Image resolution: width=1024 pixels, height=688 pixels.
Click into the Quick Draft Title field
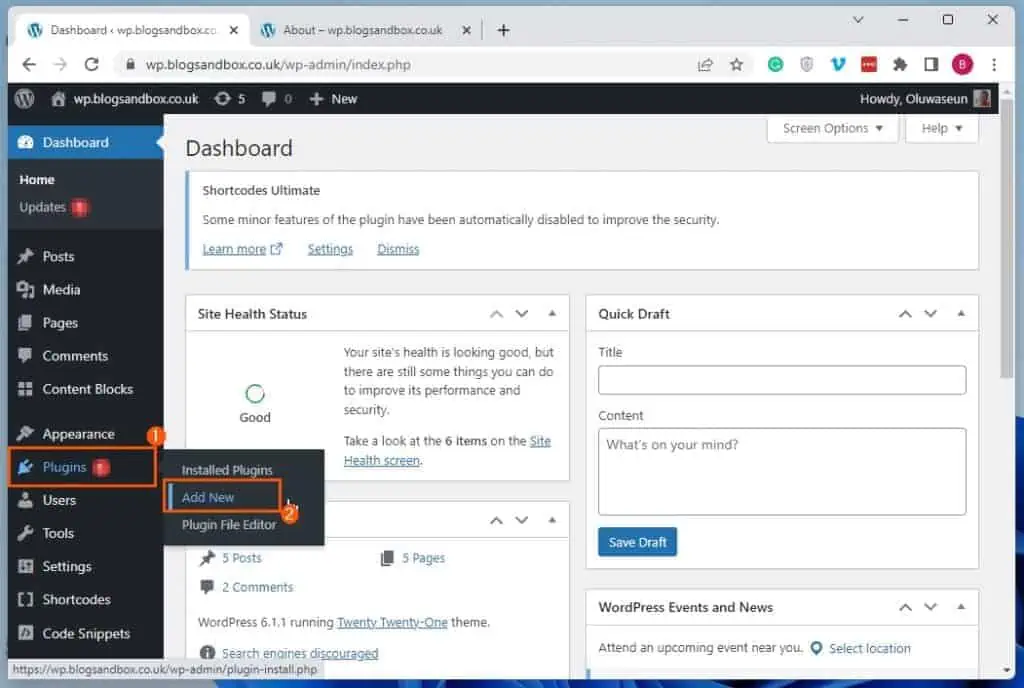(x=781, y=380)
